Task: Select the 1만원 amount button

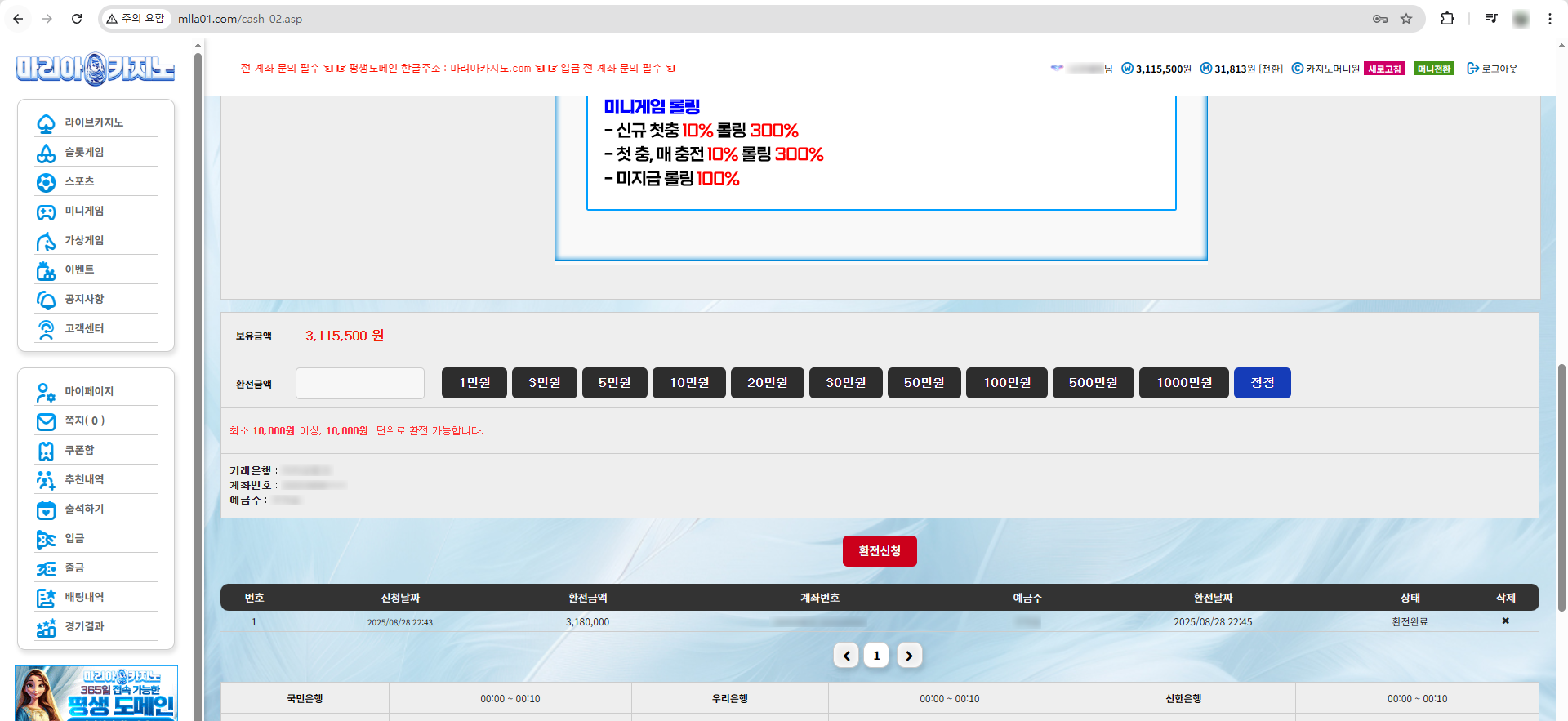Action: tap(474, 383)
